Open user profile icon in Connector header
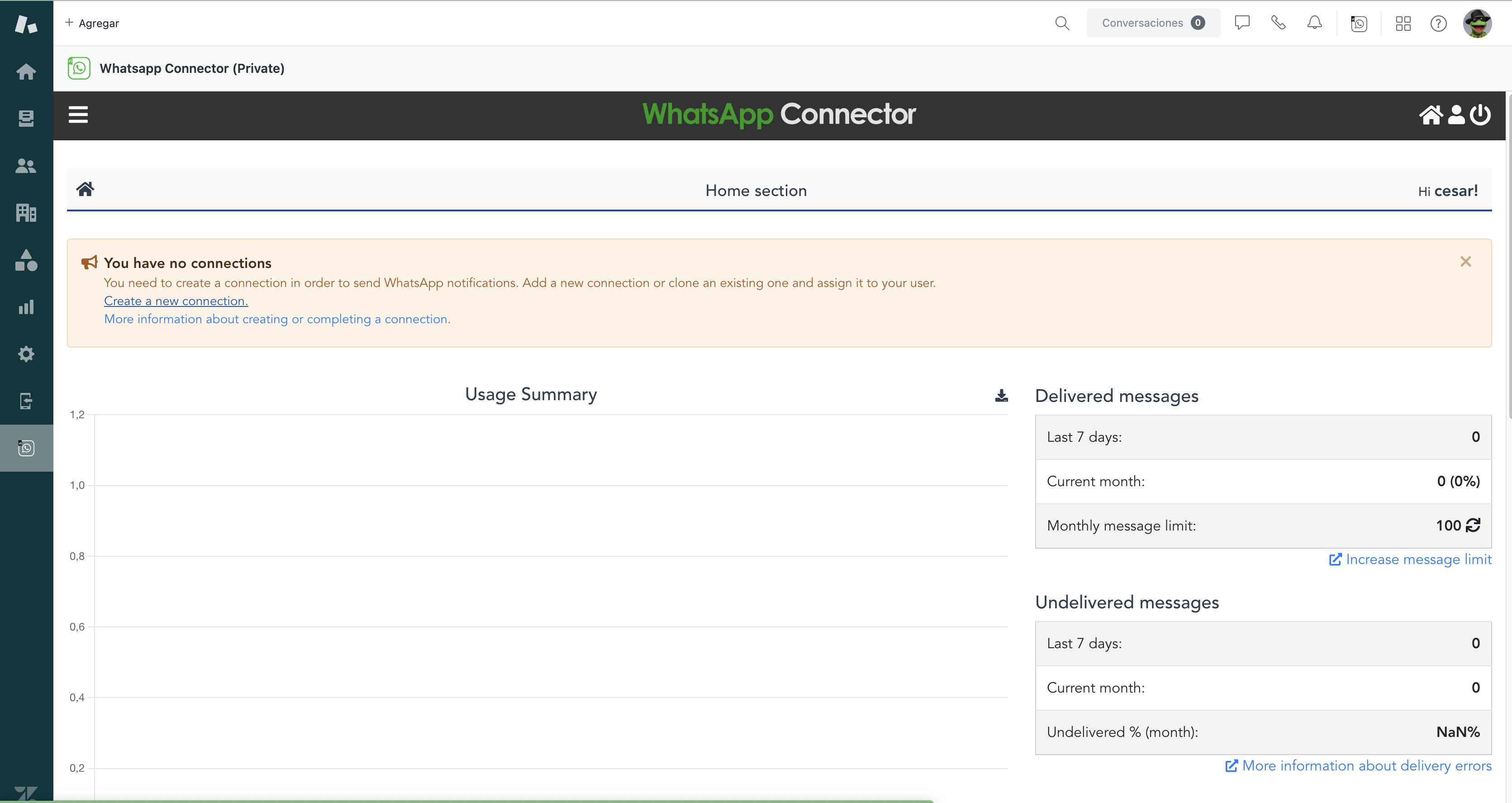 pos(1456,115)
